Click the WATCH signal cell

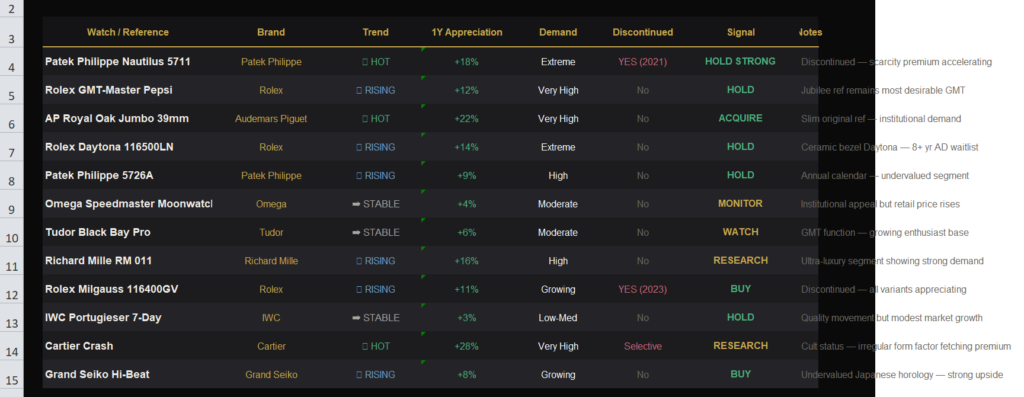coord(741,232)
